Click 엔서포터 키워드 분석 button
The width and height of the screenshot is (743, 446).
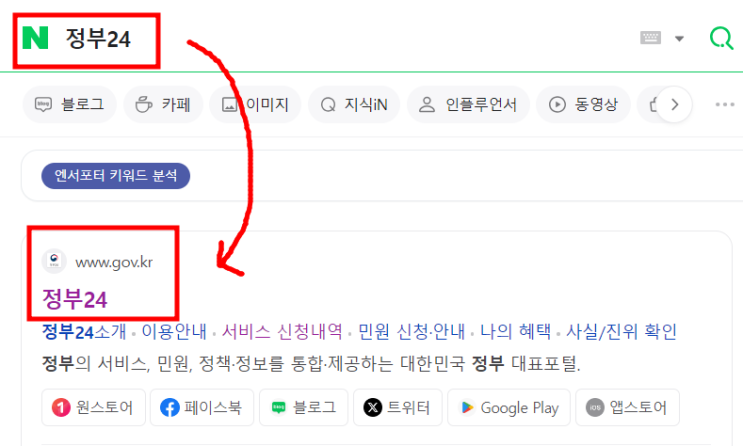click(x=116, y=176)
